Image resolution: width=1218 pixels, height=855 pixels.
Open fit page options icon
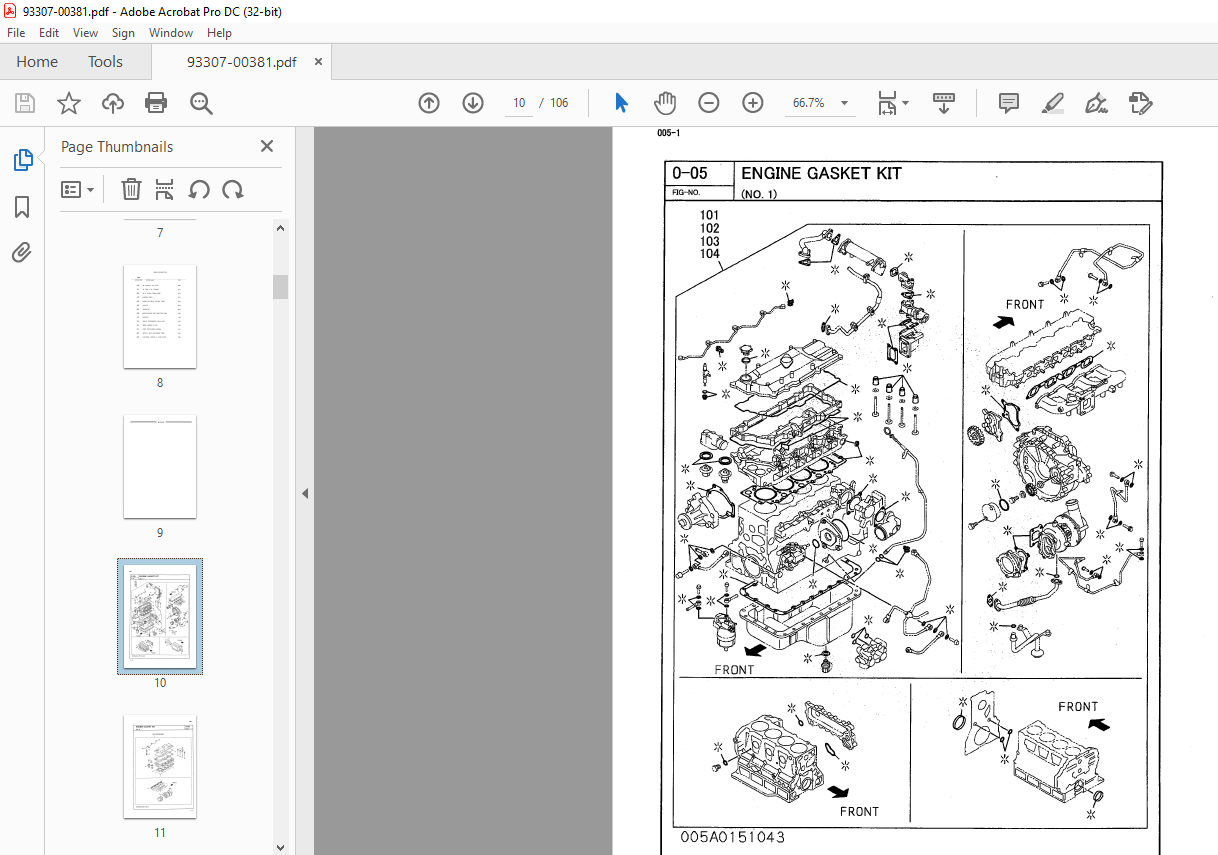point(892,103)
